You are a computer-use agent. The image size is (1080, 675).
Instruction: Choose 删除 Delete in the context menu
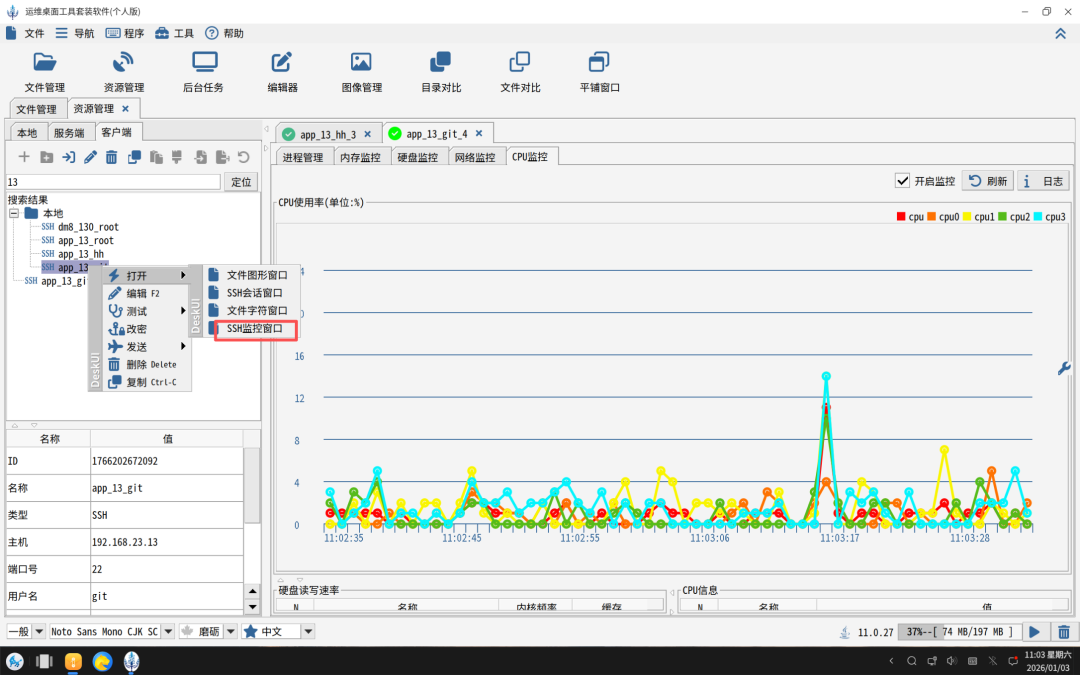tap(146, 364)
